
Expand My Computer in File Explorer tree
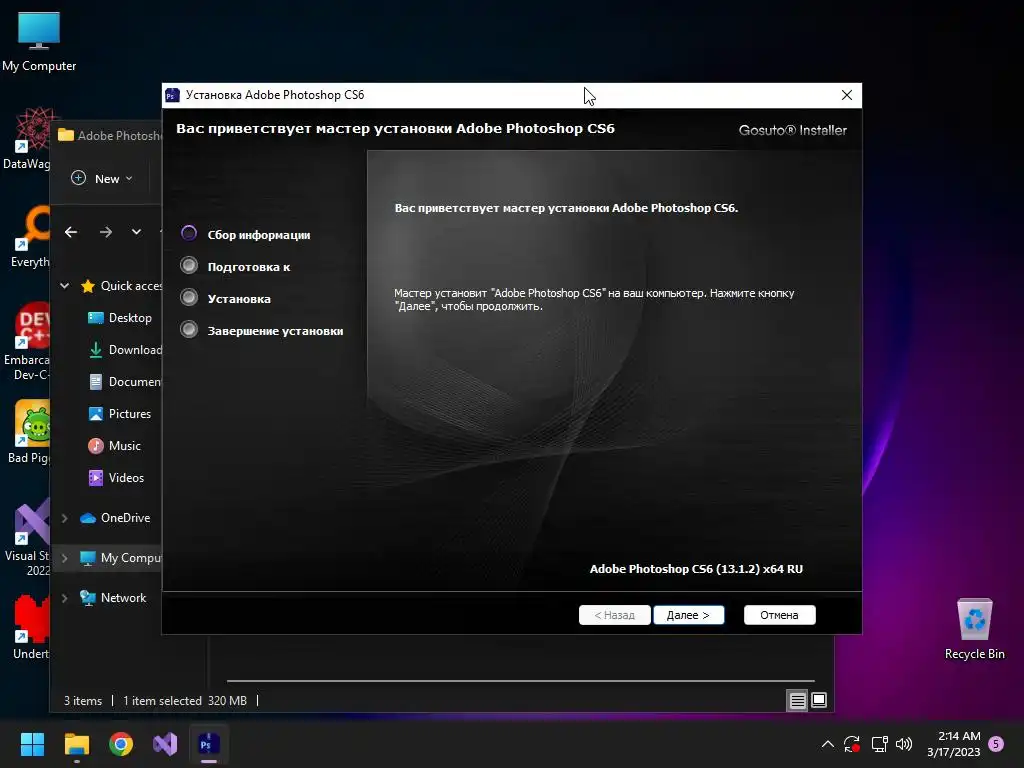click(65, 558)
